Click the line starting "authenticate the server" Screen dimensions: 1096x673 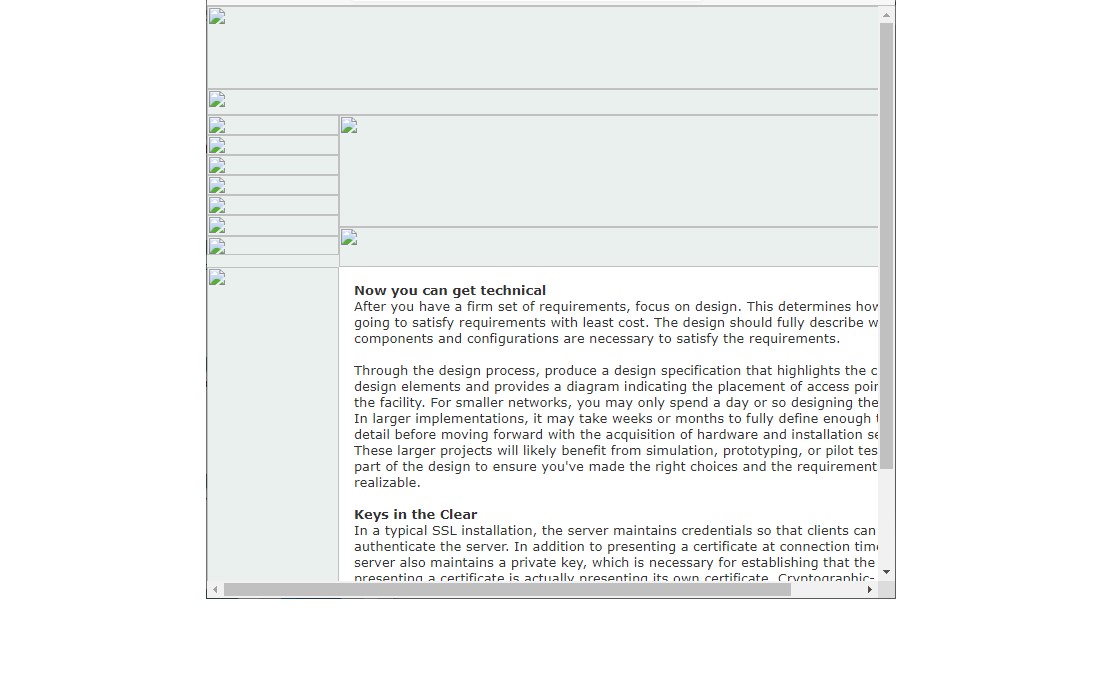[616, 547]
